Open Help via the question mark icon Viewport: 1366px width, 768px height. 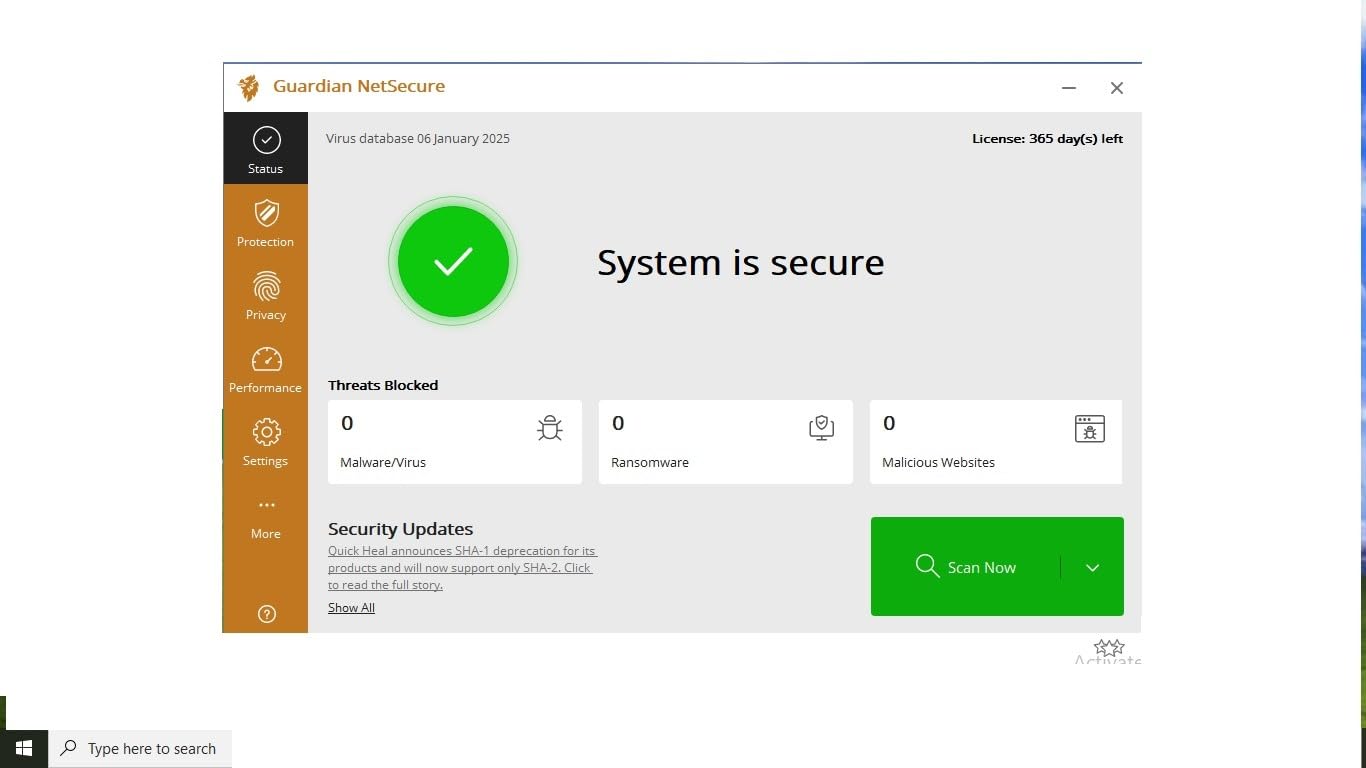pyautogui.click(x=265, y=614)
